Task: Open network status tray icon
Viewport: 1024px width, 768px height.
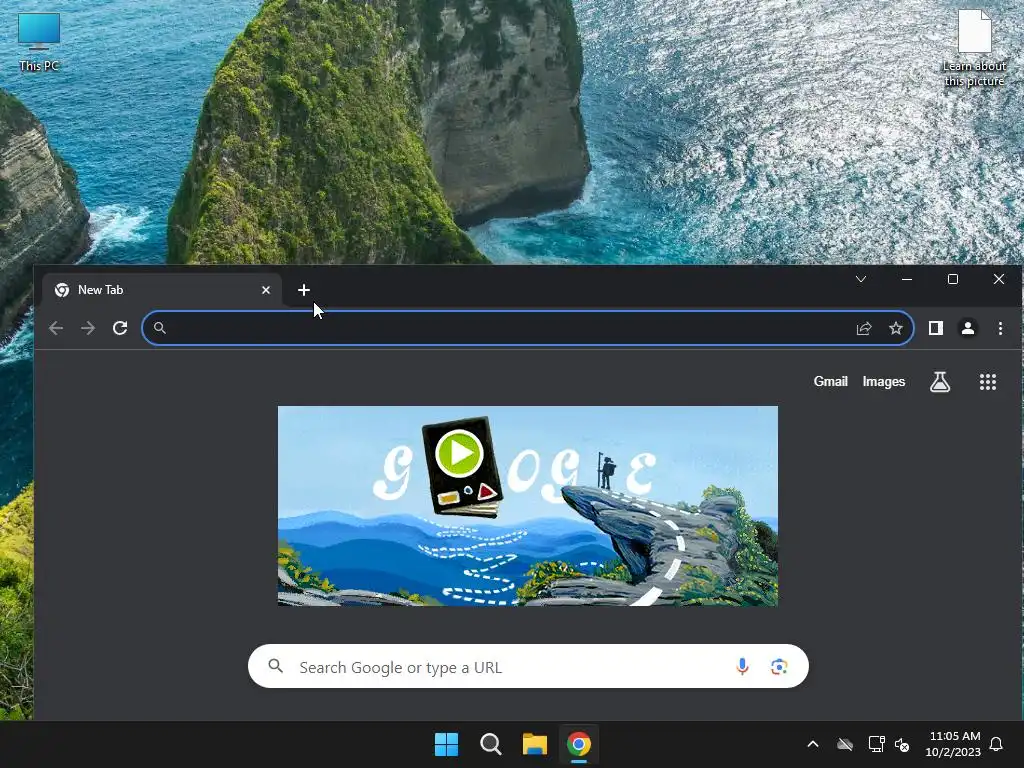Action: pos(876,744)
